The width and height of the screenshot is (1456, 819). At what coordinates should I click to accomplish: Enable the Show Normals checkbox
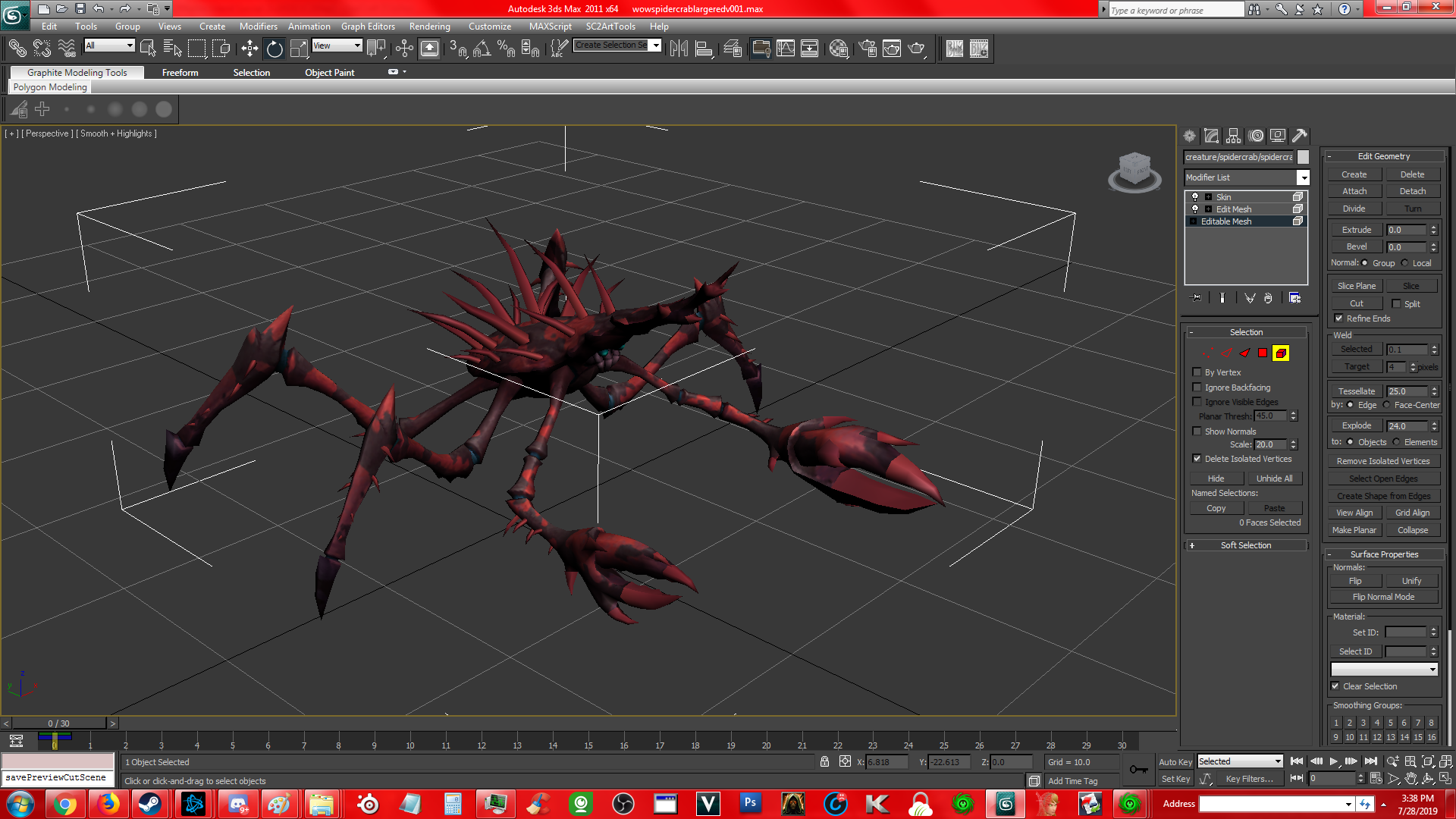[x=1197, y=431]
